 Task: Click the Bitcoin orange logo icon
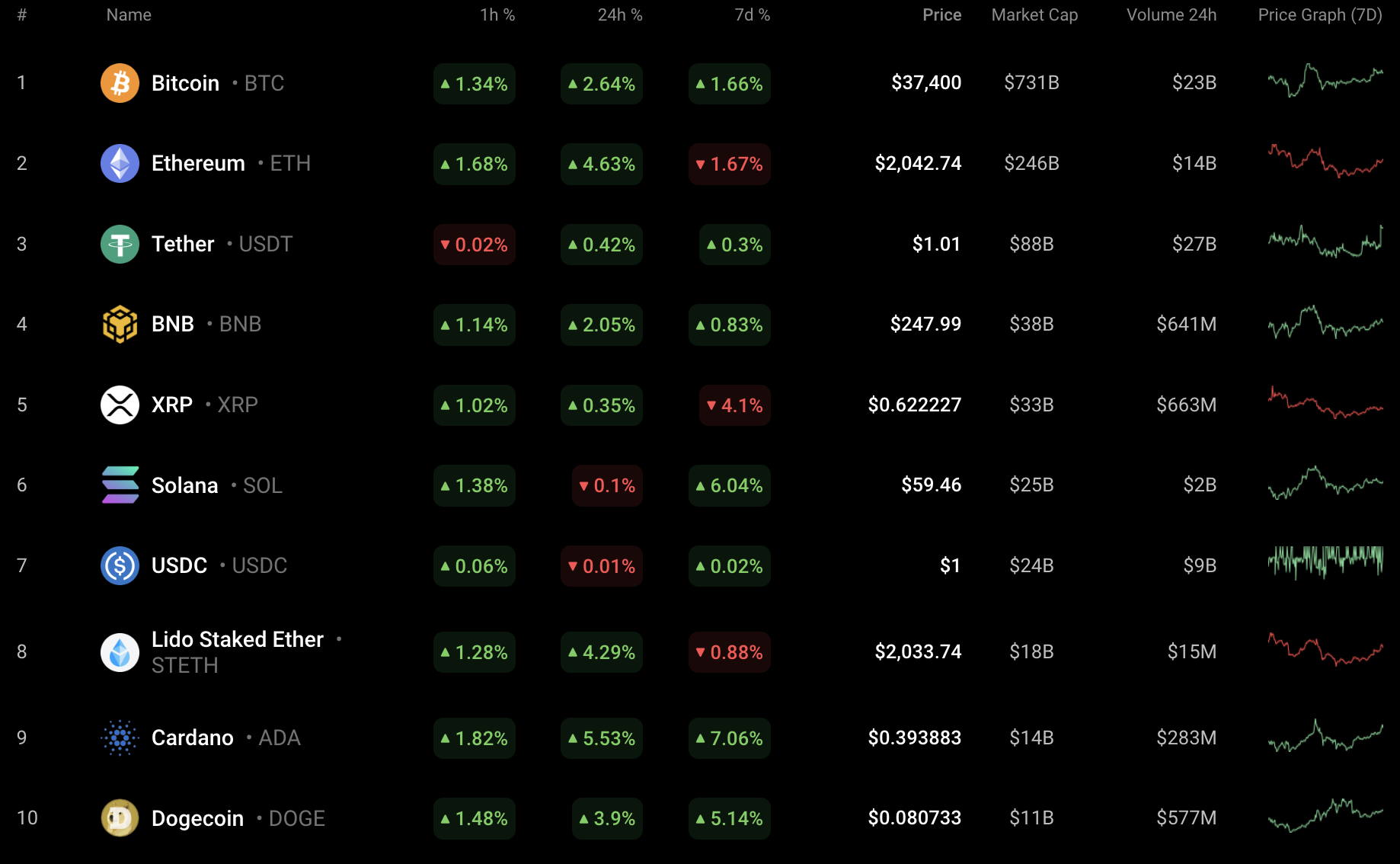pos(120,83)
